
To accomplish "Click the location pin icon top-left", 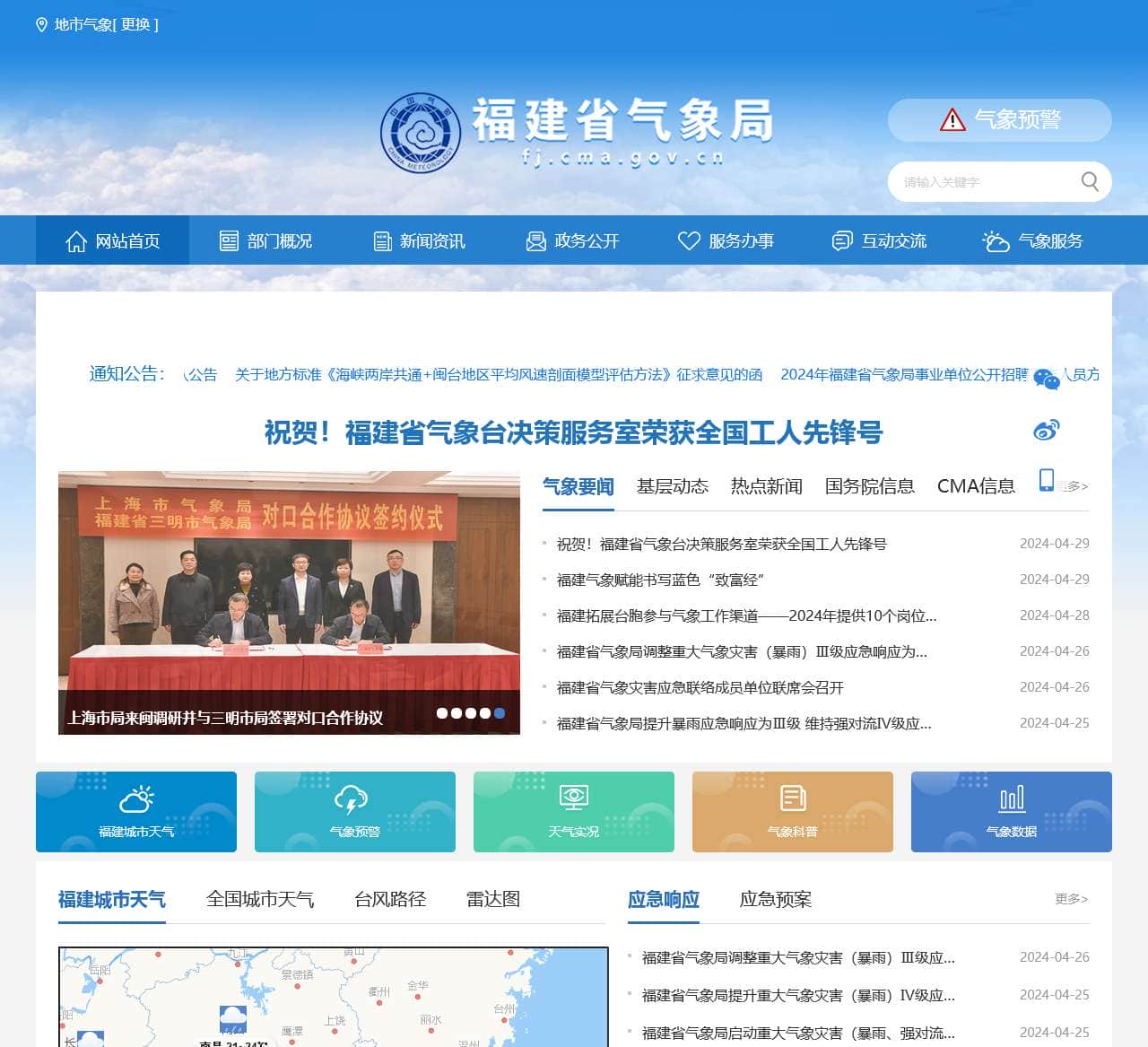I will pos(39,24).
